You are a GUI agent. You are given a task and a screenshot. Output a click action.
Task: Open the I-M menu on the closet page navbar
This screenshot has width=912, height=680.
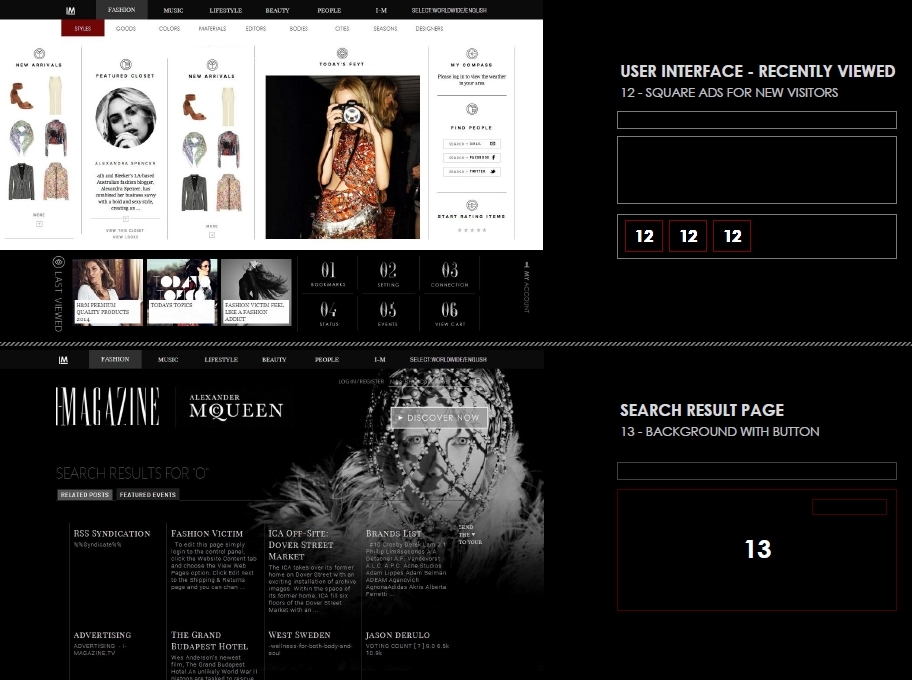(382, 10)
